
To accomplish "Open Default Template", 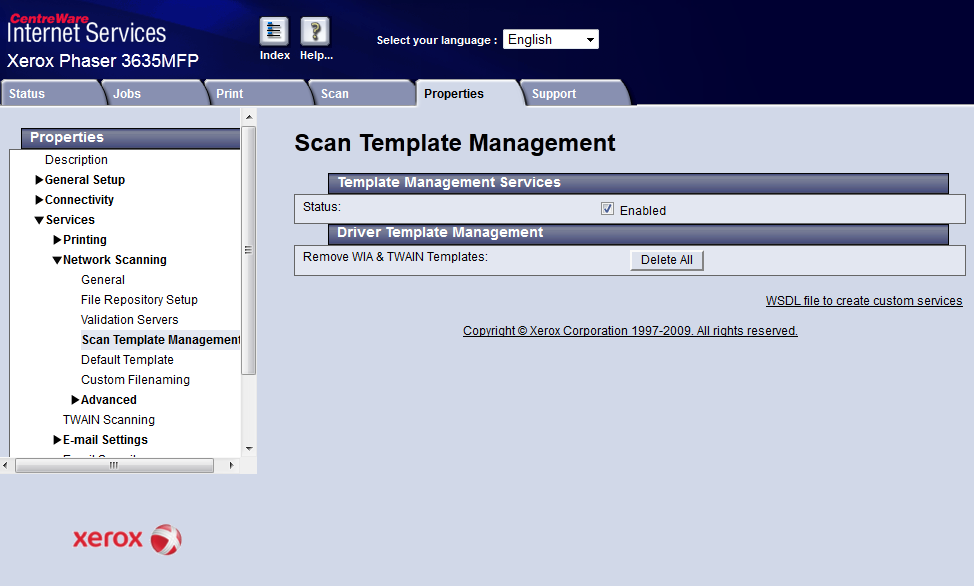I will 127,360.
